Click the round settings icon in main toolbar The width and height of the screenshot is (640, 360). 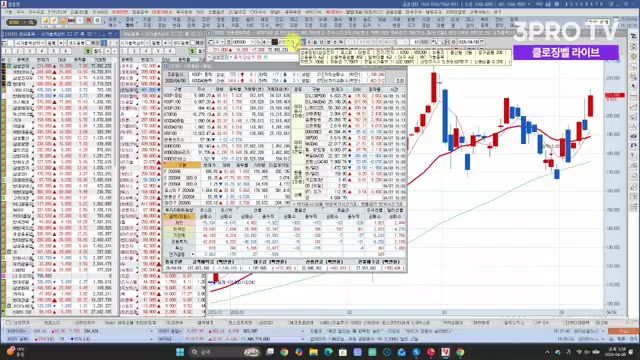point(97,20)
